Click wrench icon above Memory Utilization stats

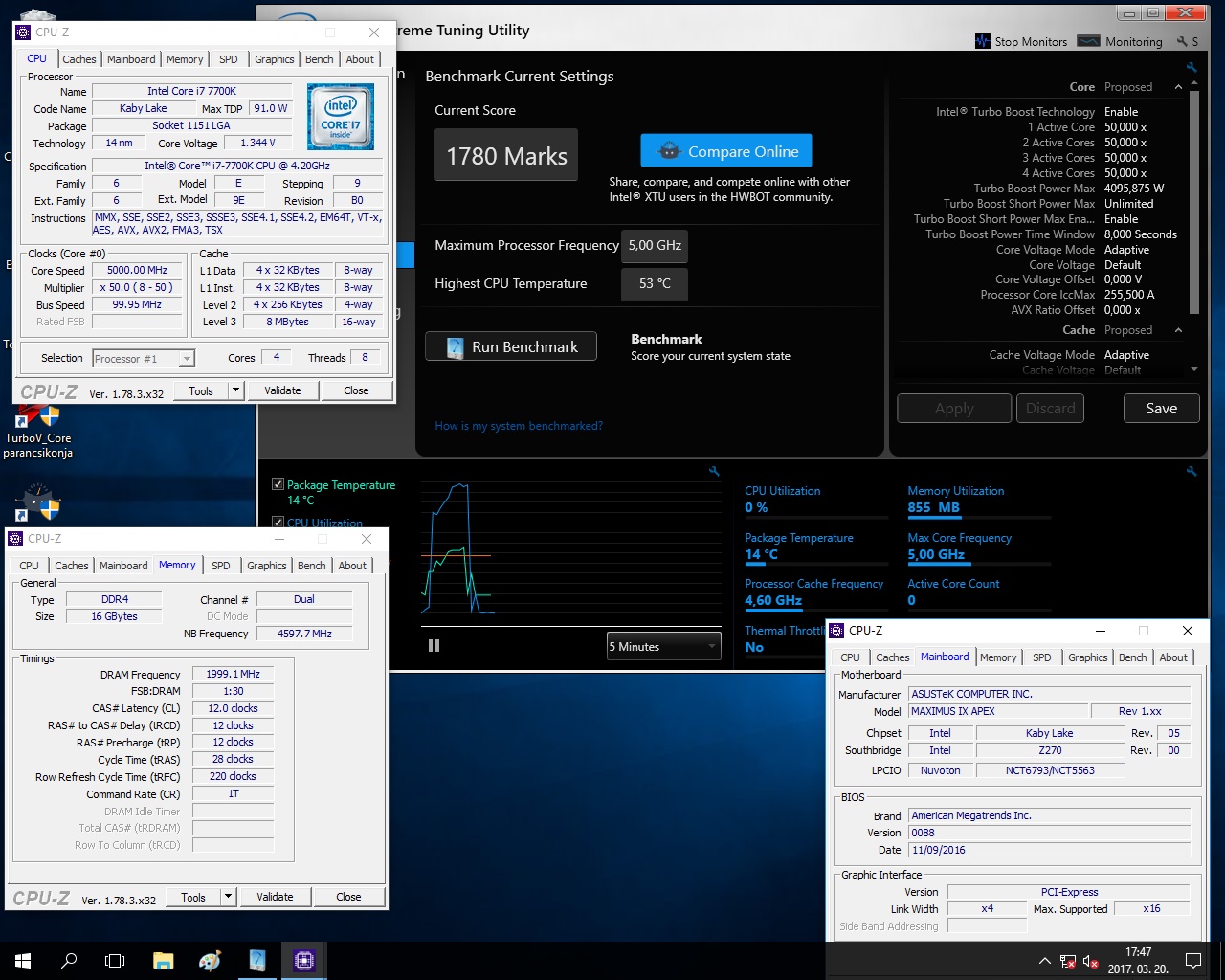click(x=1192, y=471)
